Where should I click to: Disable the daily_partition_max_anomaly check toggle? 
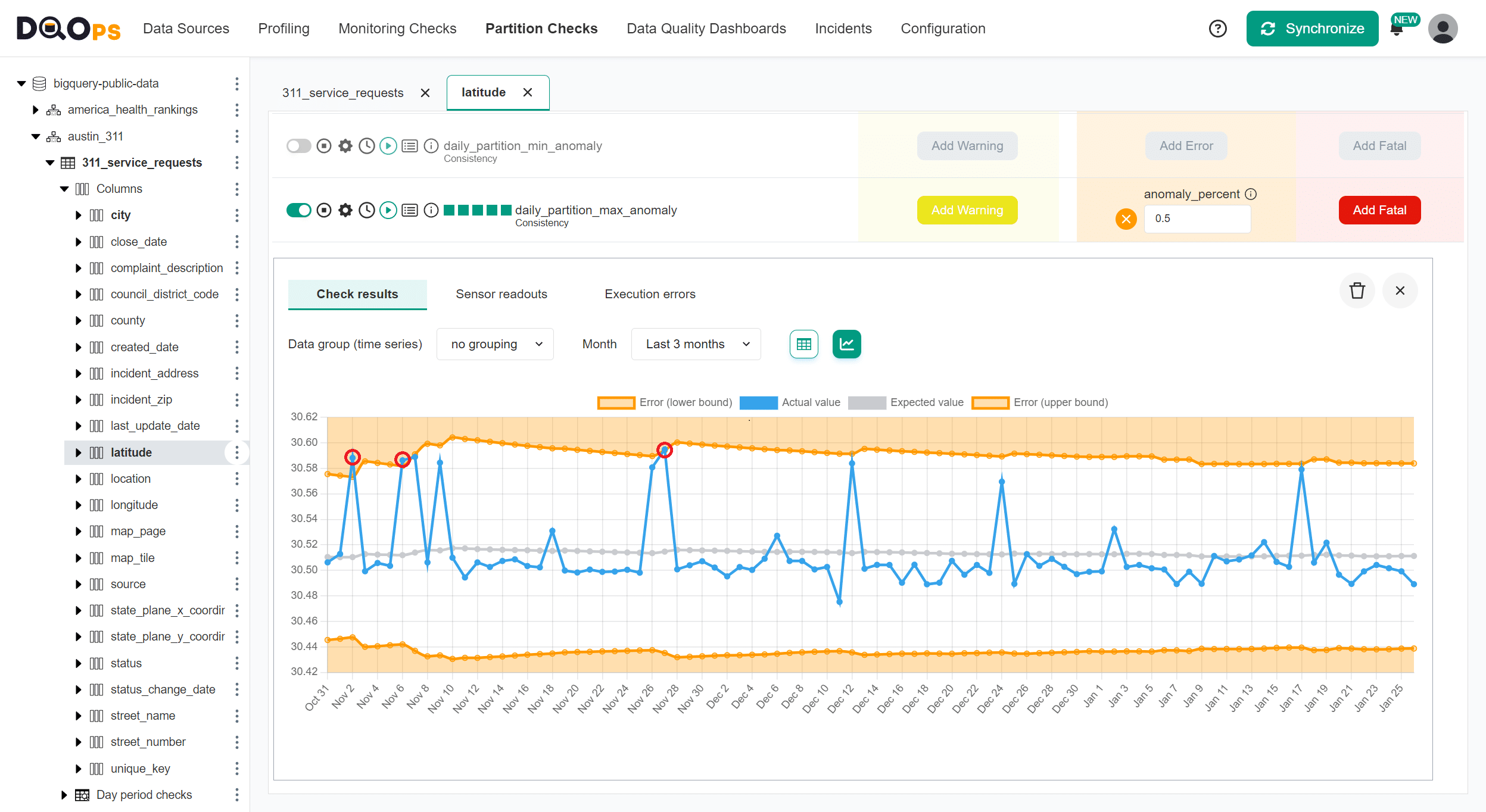(299, 210)
